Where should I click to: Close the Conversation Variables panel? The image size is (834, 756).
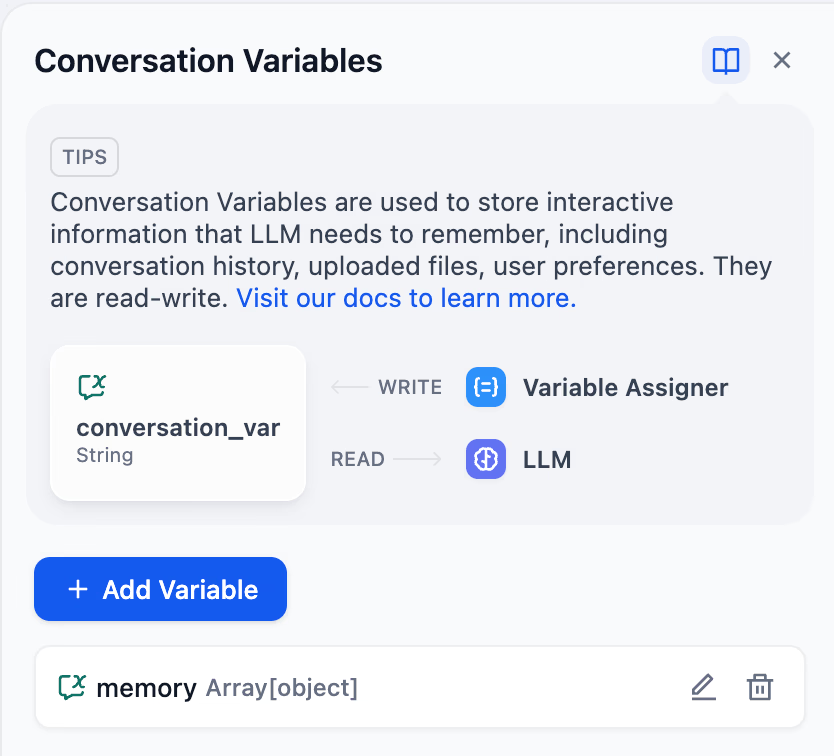point(782,60)
